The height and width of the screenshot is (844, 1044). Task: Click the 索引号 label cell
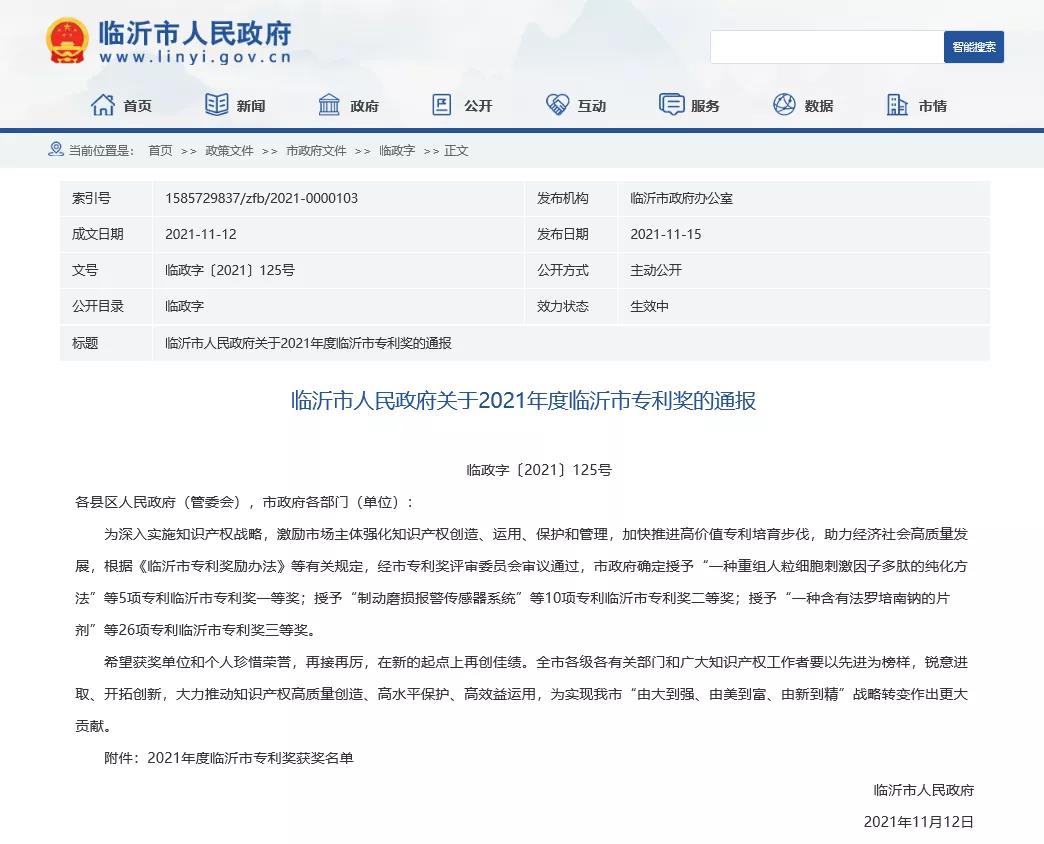coord(106,198)
